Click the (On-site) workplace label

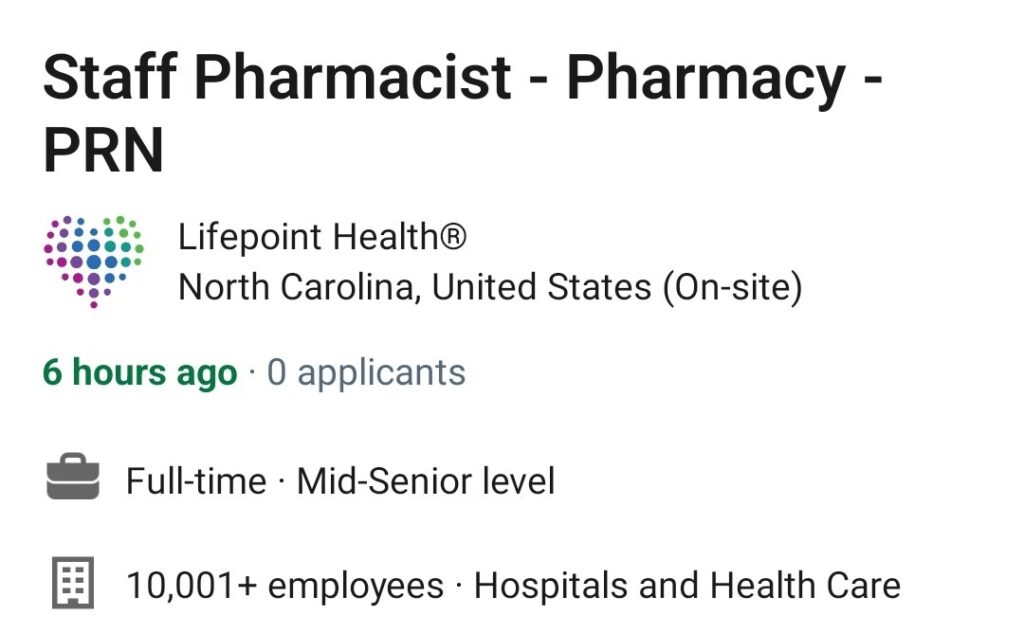pos(732,287)
